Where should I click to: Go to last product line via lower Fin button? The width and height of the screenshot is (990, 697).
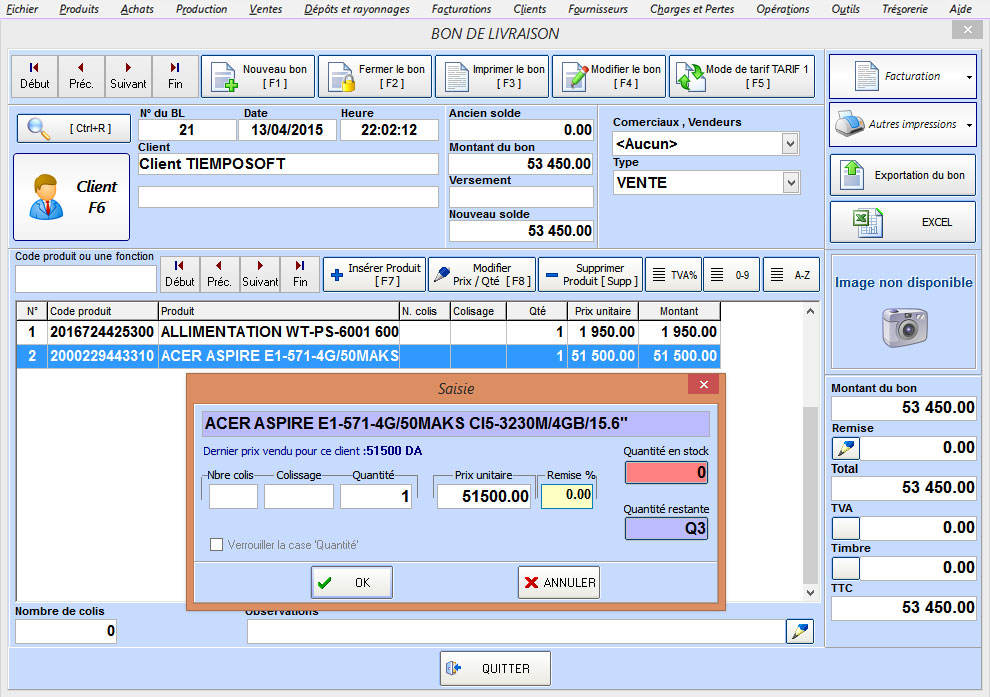pyautogui.click(x=301, y=274)
